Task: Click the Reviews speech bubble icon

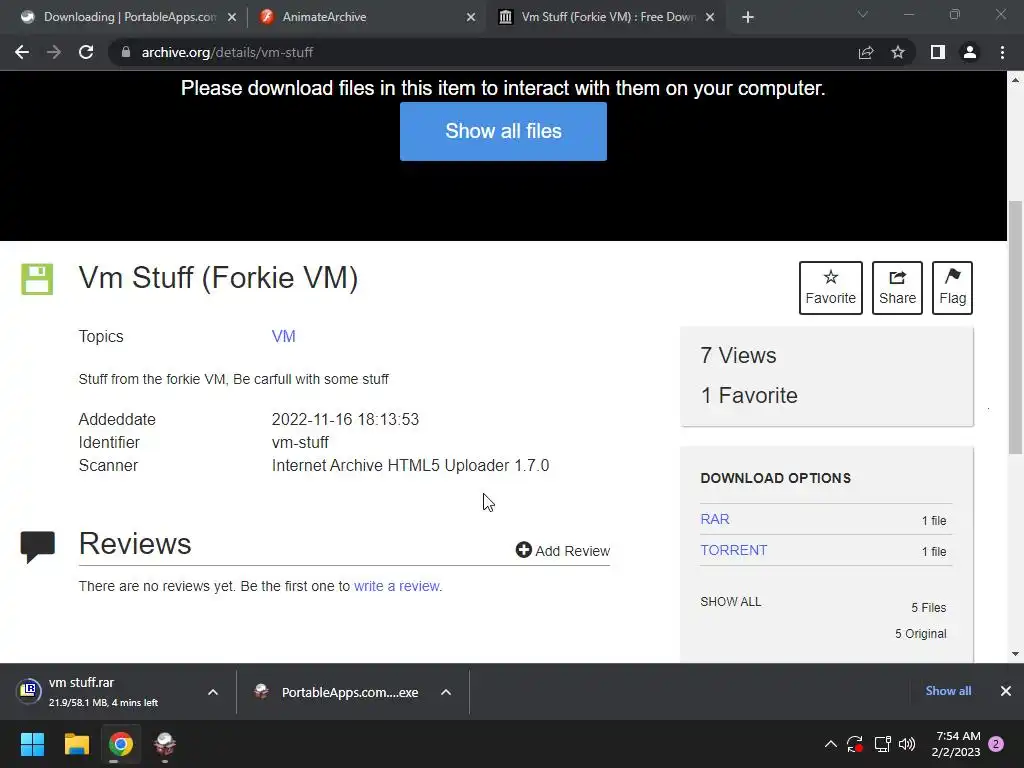Action: pos(38,547)
